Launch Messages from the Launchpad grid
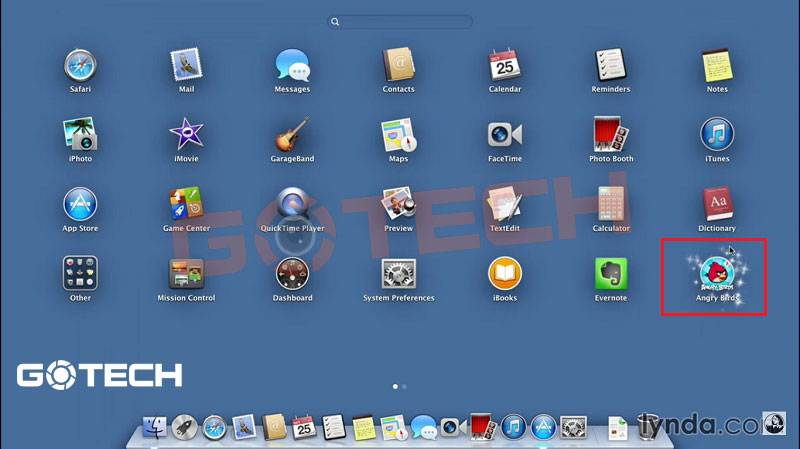This screenshot has width=800, height=449. pyautogui.click(x=292, y=65)
